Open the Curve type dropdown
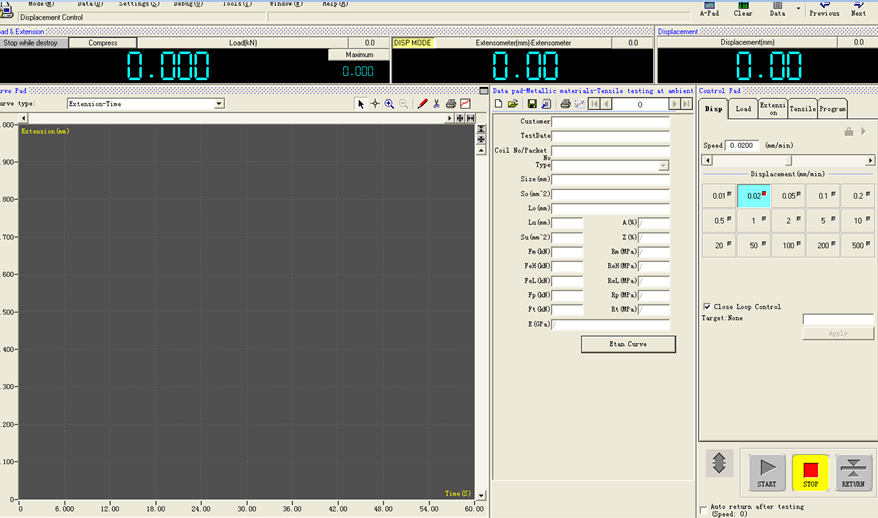Screen dimensions: 878x518 219,104
